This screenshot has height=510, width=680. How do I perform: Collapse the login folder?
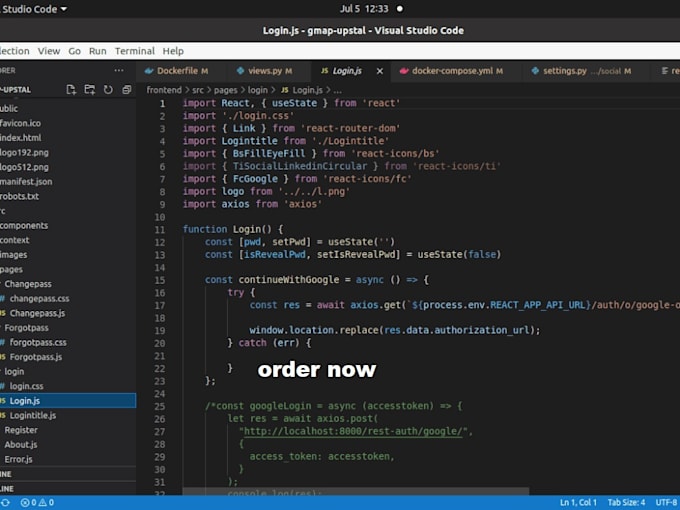click(x=14, y=372)
